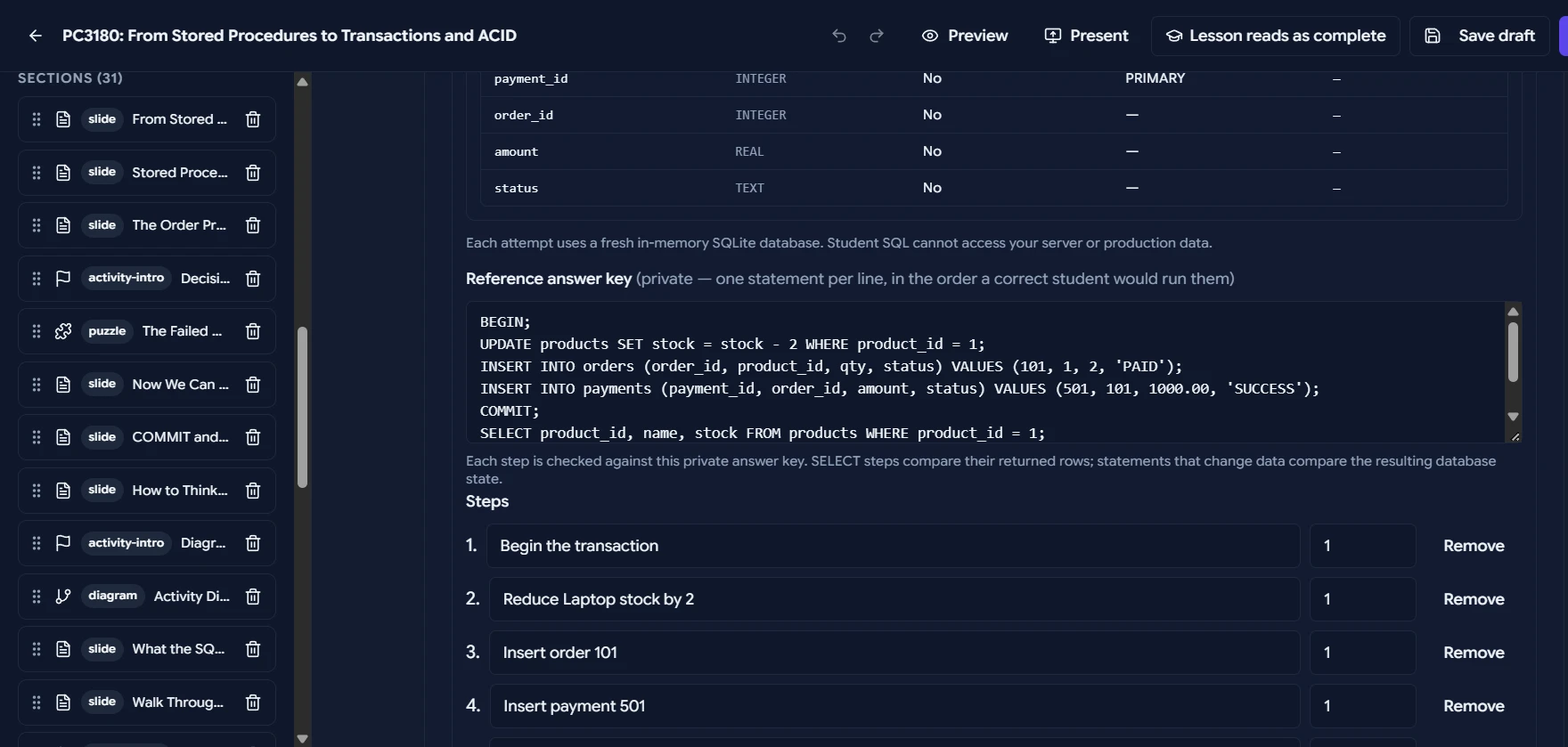Image resolution: width=1568 pixels, height=747 pixels.
Task: Delete the 'From Stored...' slide section
Action: tap(253, 119)
